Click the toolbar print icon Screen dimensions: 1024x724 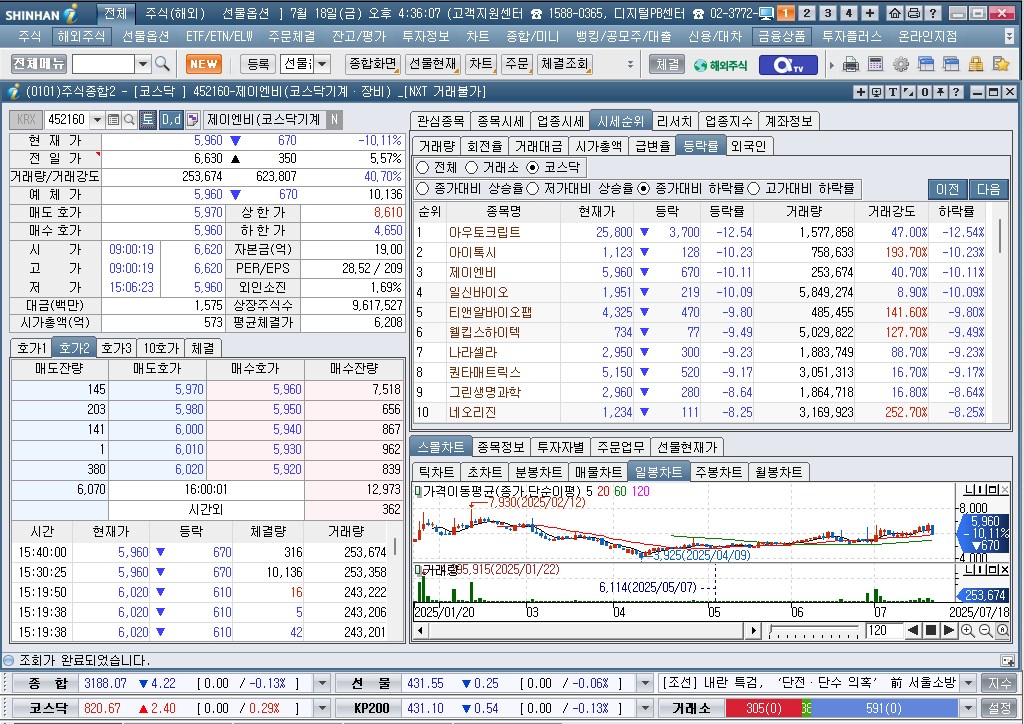(850, 64)
